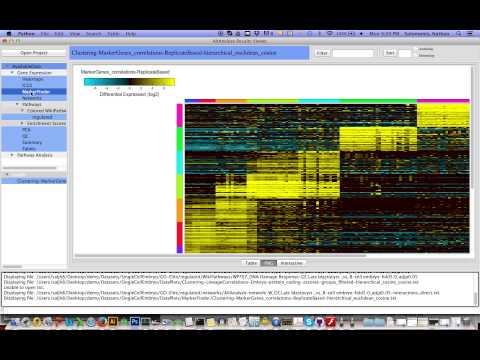
Task: Click the 'Unable to open txt' log line
Action: 24,287
